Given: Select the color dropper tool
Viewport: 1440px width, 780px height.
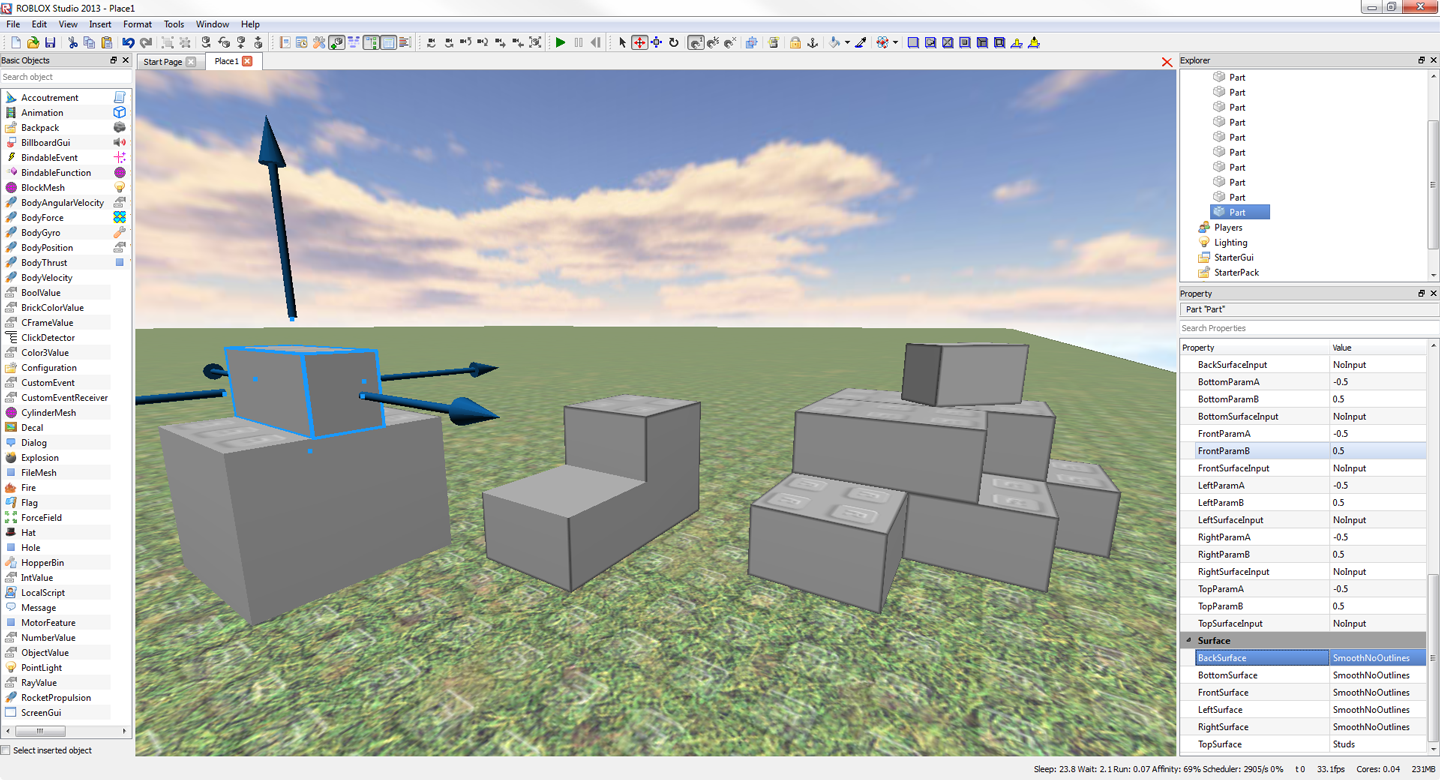Looking at the screenshot, I should pos(861,43).
